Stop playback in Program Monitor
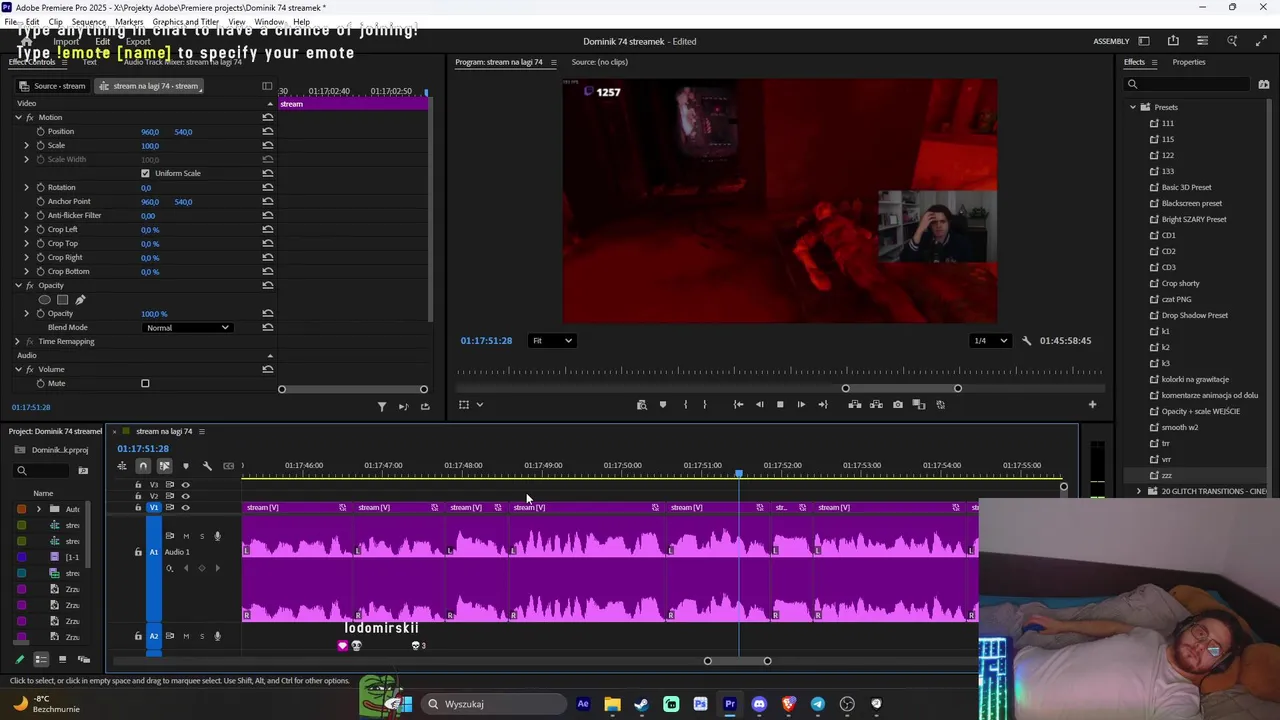The height and width of the screenshot is (720, 1280). click(x=780, y=405)
